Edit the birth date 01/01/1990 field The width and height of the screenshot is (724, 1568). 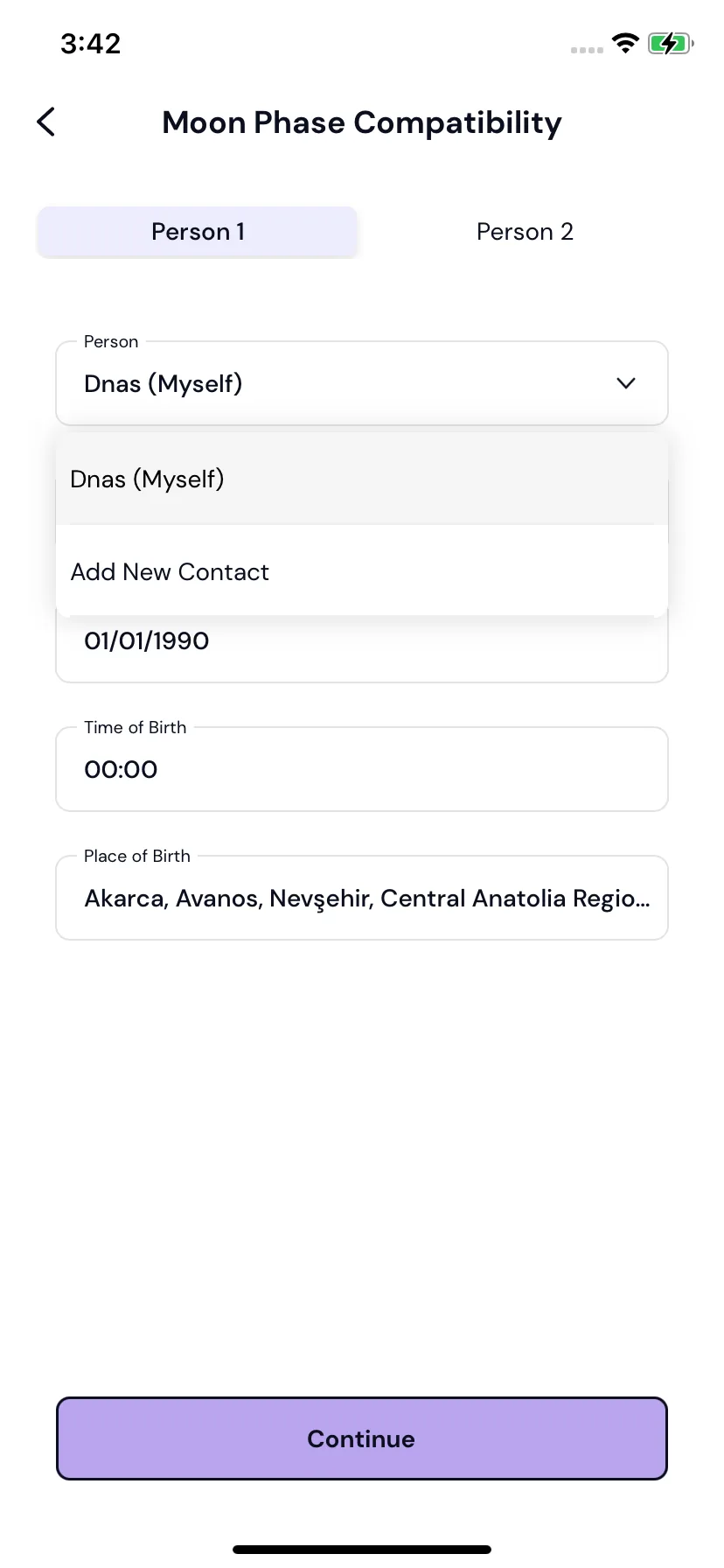362,649
